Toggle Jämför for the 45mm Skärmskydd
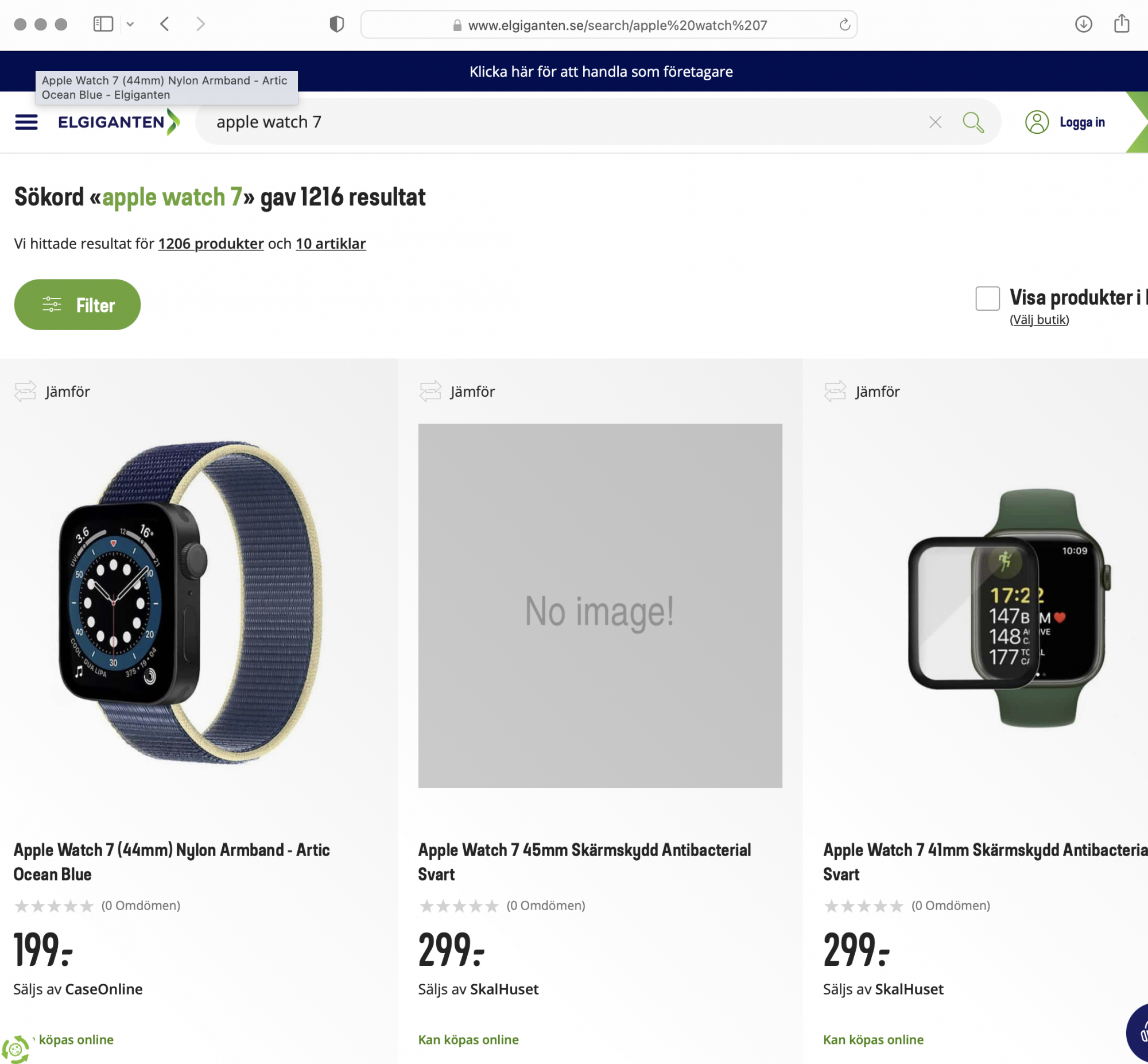 tap(457, 392)
